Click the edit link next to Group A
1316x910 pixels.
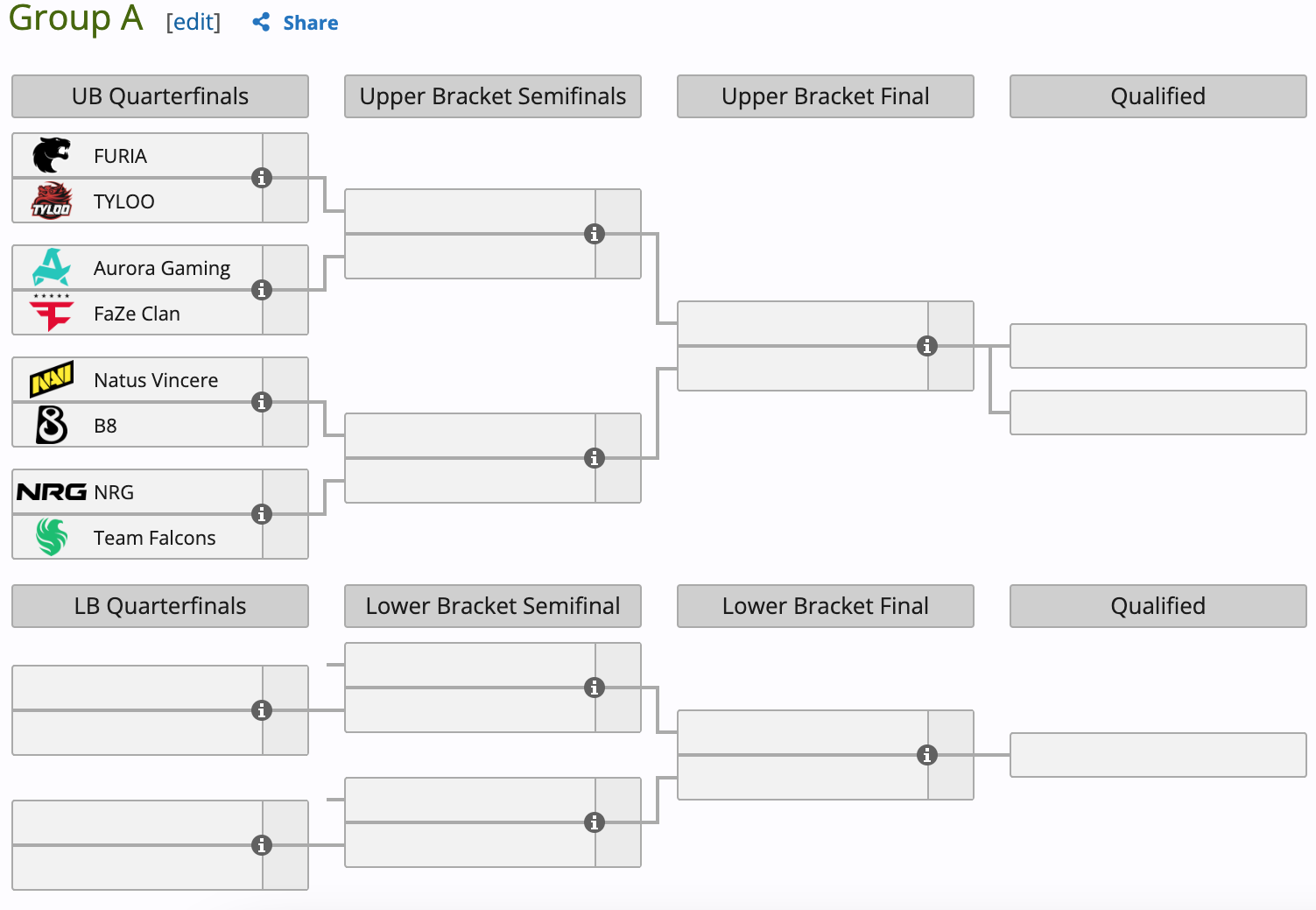(194, 23)
